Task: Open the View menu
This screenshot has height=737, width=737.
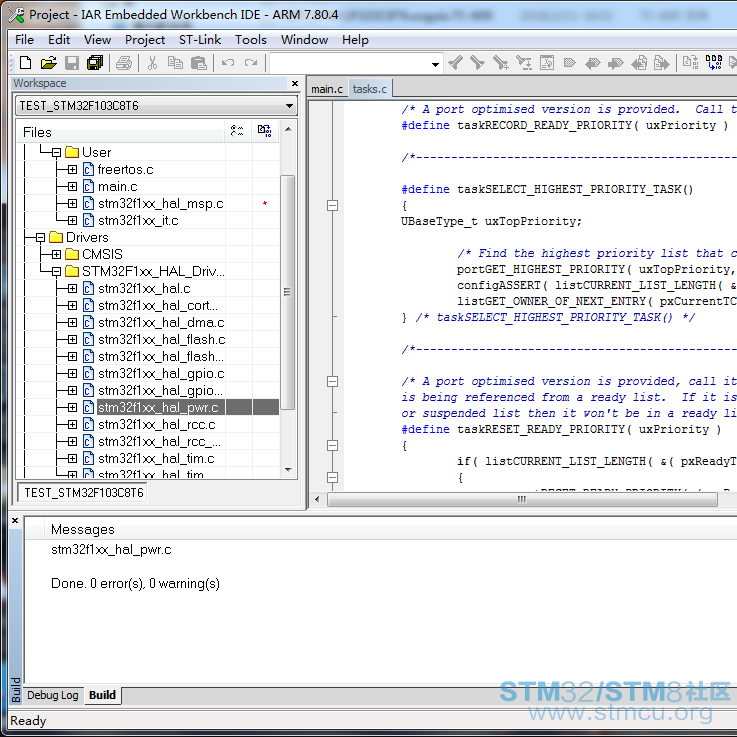Action: [97, 39]
